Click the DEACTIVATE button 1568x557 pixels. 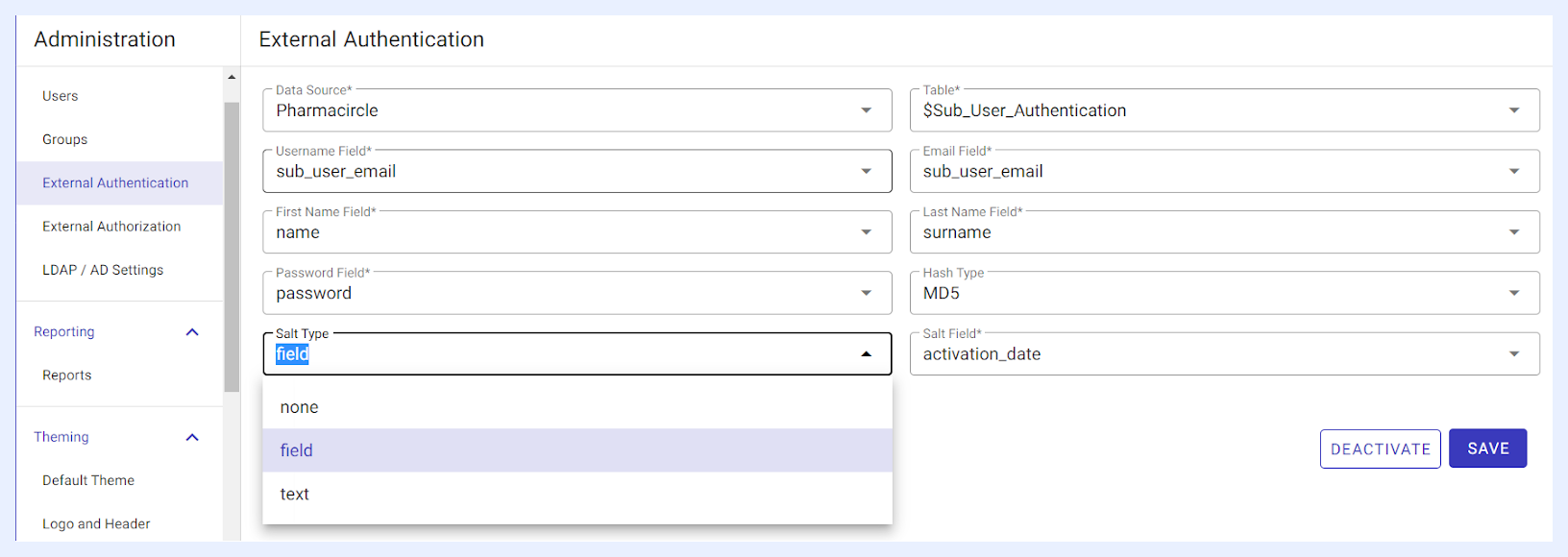(1380, 448)
